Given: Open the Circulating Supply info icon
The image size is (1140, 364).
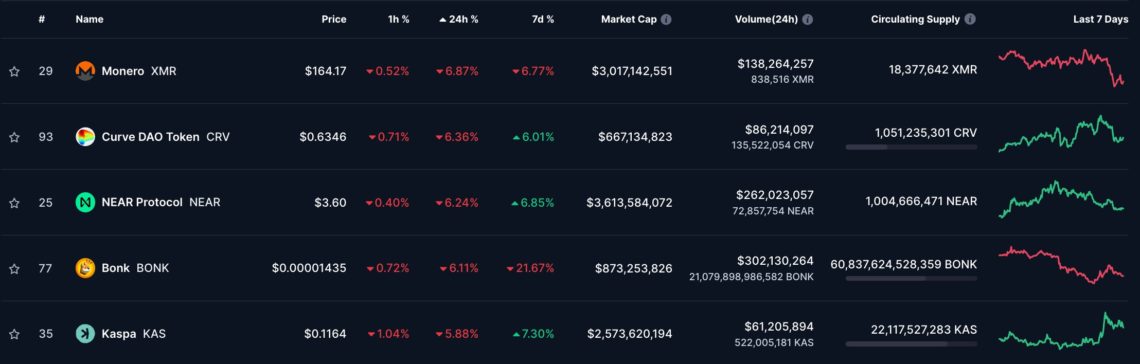Looking at the screenshot, I should 970,20.
